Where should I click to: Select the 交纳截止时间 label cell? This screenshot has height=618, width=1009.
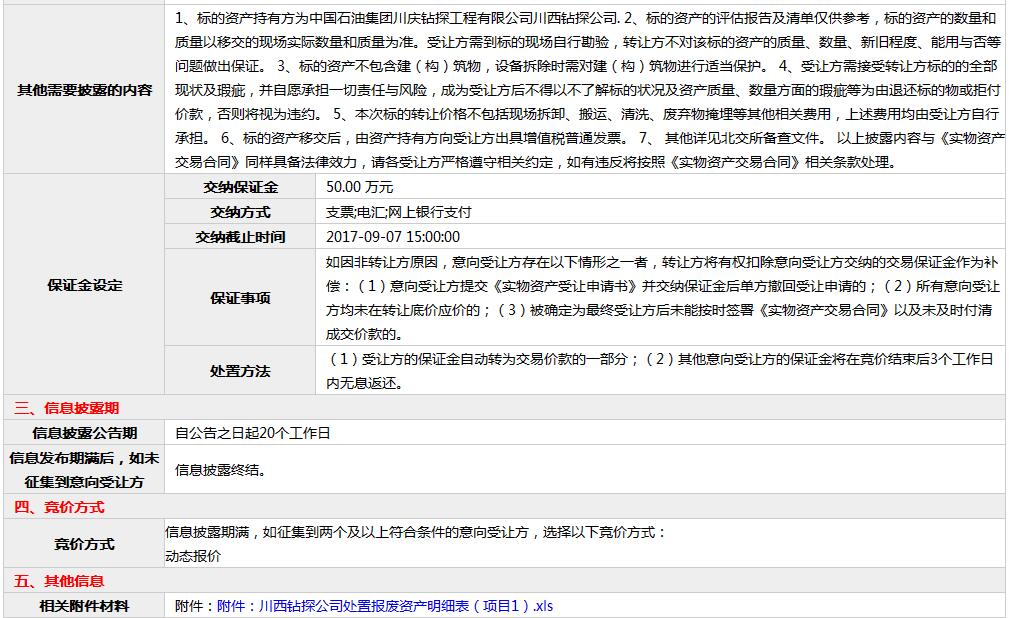pyautogui.click(x=240, y=237)
